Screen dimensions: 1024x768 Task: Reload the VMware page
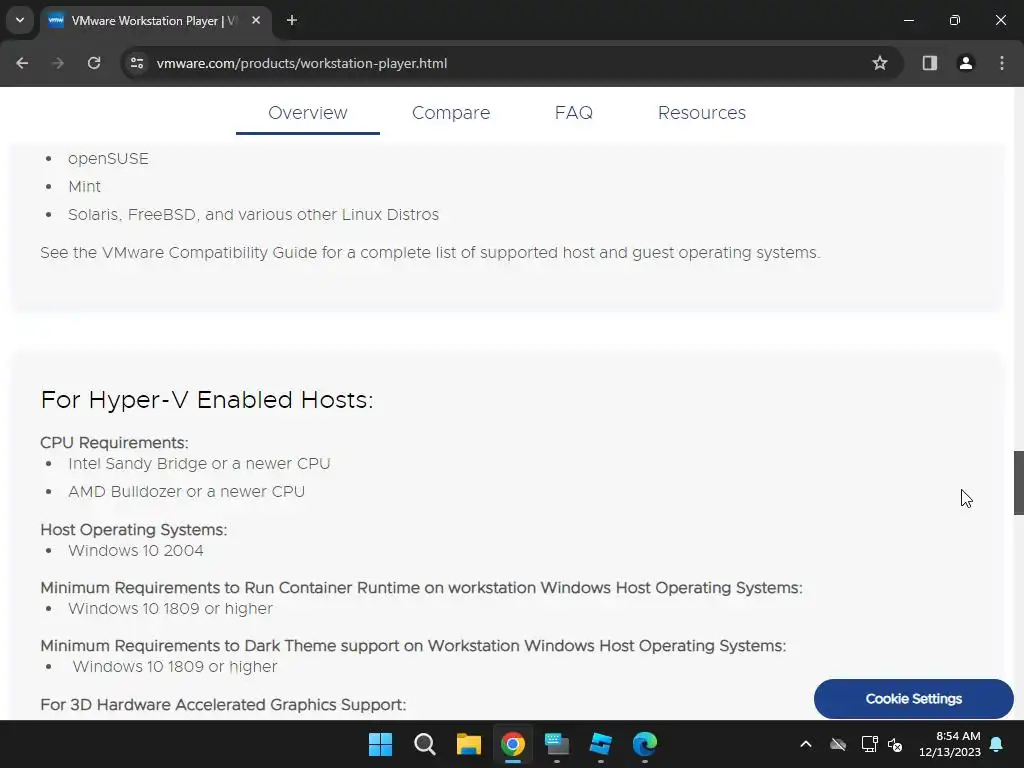[94, 63]
